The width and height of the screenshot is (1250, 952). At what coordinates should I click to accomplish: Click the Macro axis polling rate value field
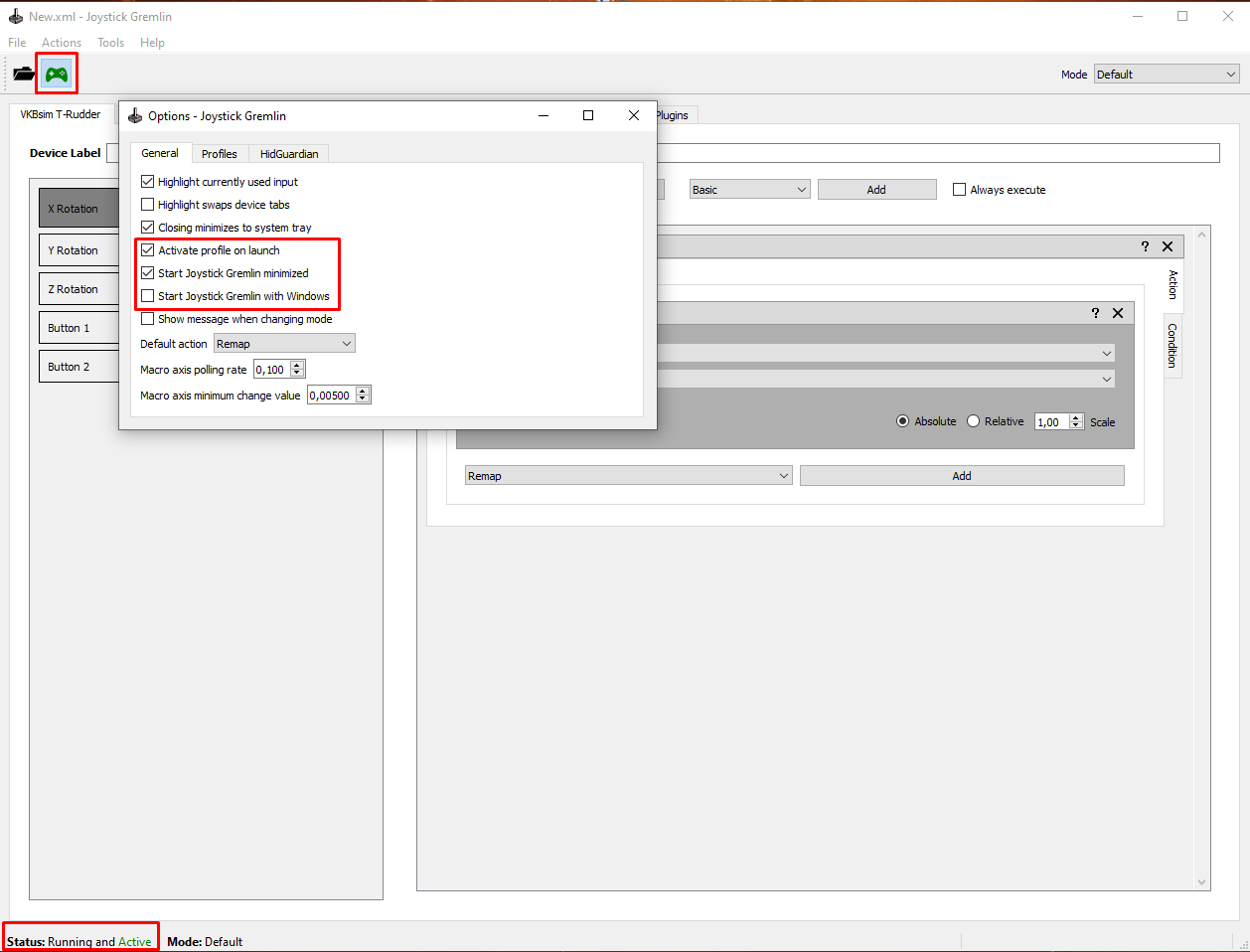click(271, 370)
